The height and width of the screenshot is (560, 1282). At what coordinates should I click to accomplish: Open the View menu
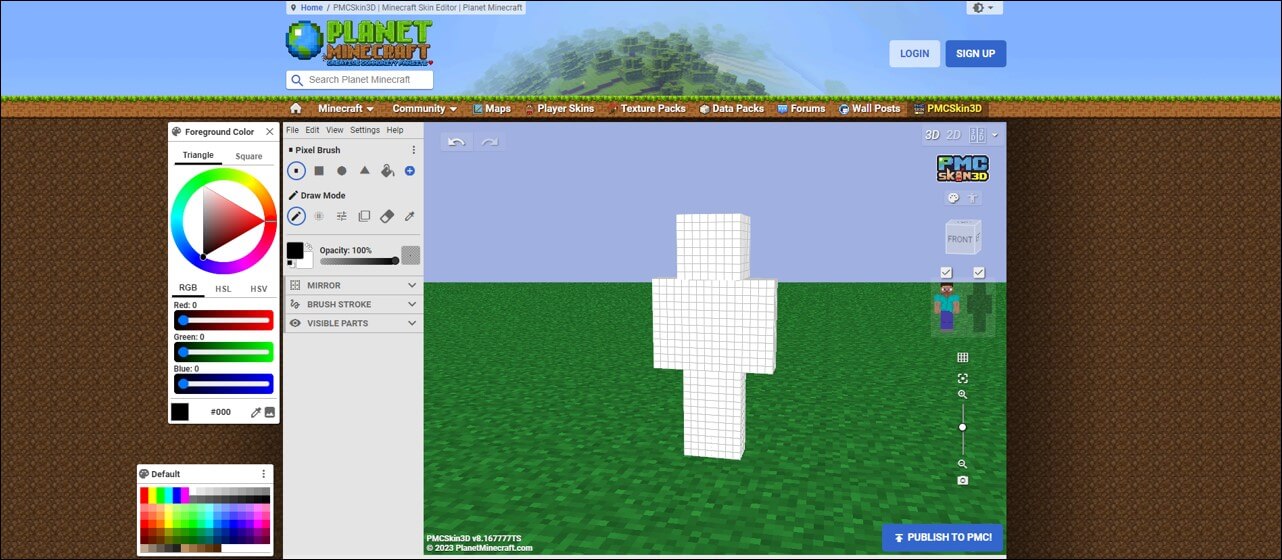(x=335, y=130)
